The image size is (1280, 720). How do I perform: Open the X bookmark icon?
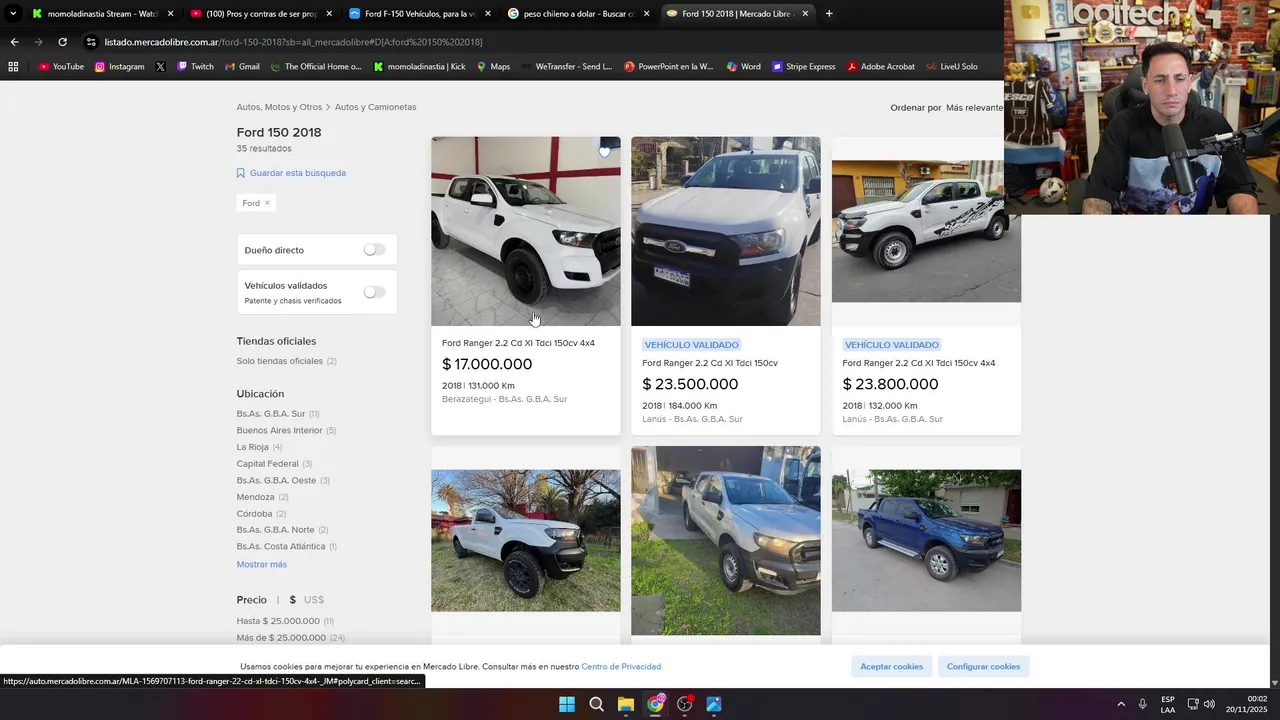tap(160, 66)
